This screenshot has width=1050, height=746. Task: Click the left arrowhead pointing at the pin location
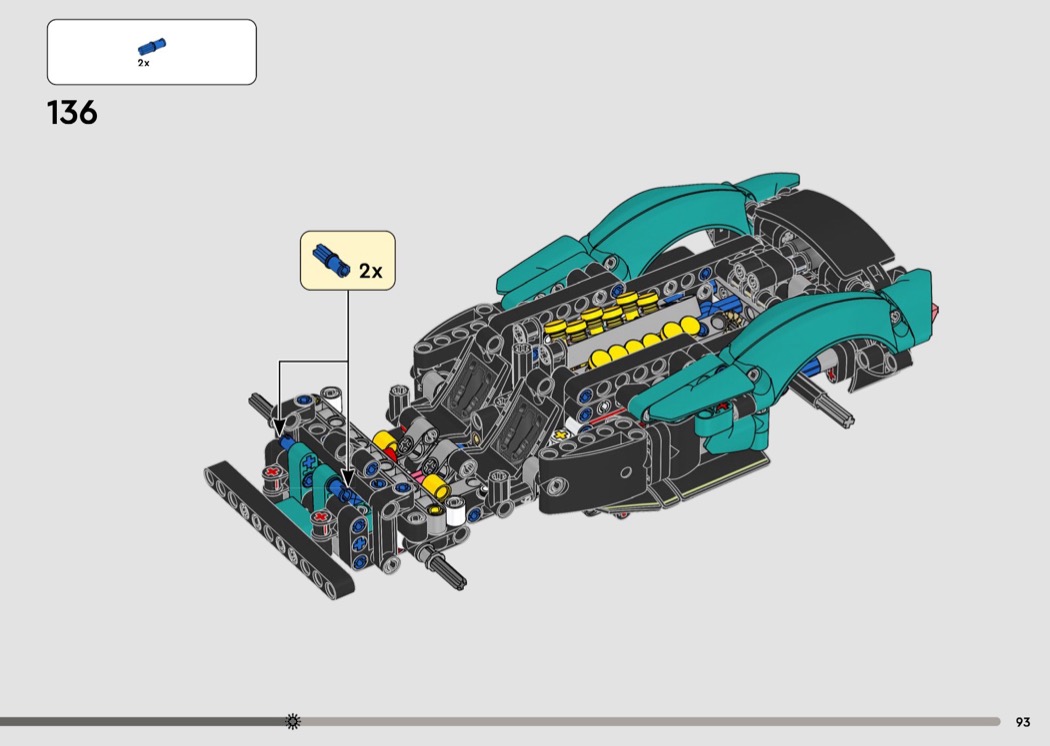pyautogui.click(x=279, y=426)
